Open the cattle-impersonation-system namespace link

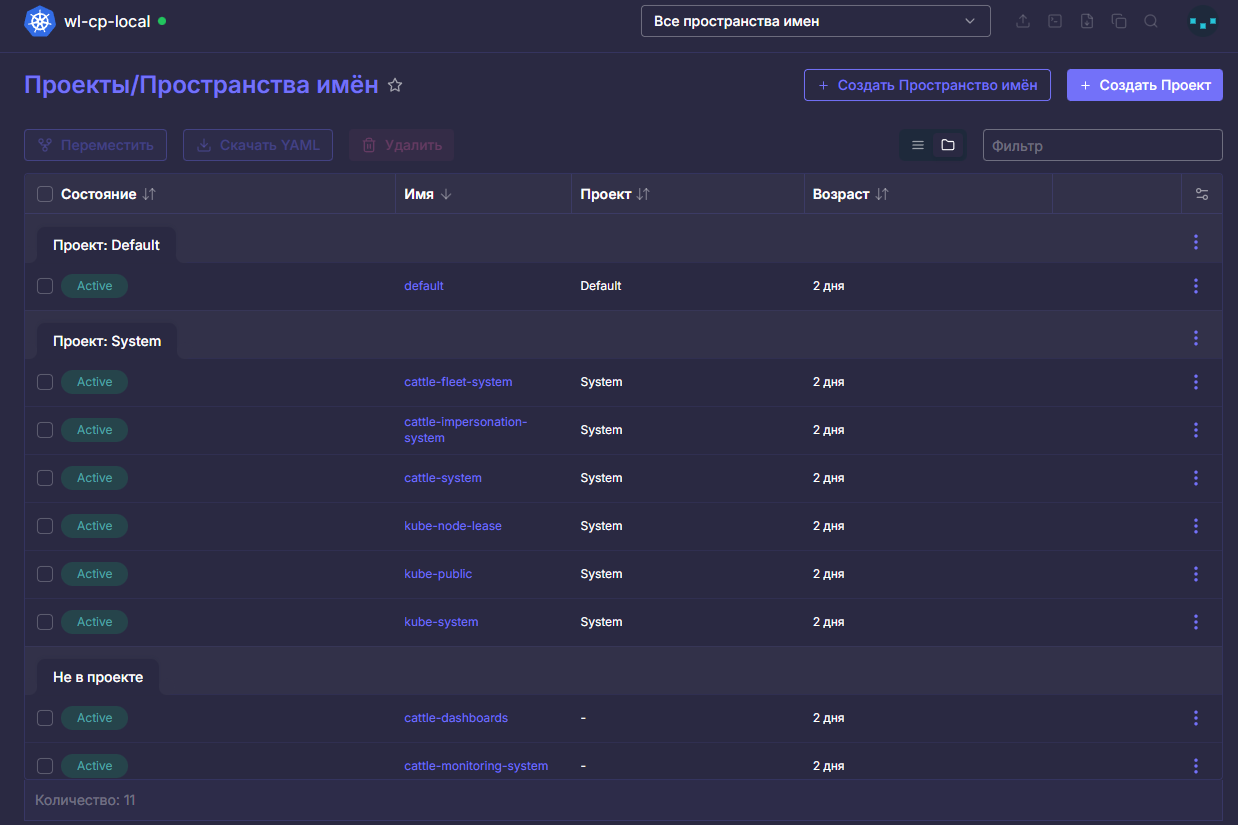[x=465, y=430]
